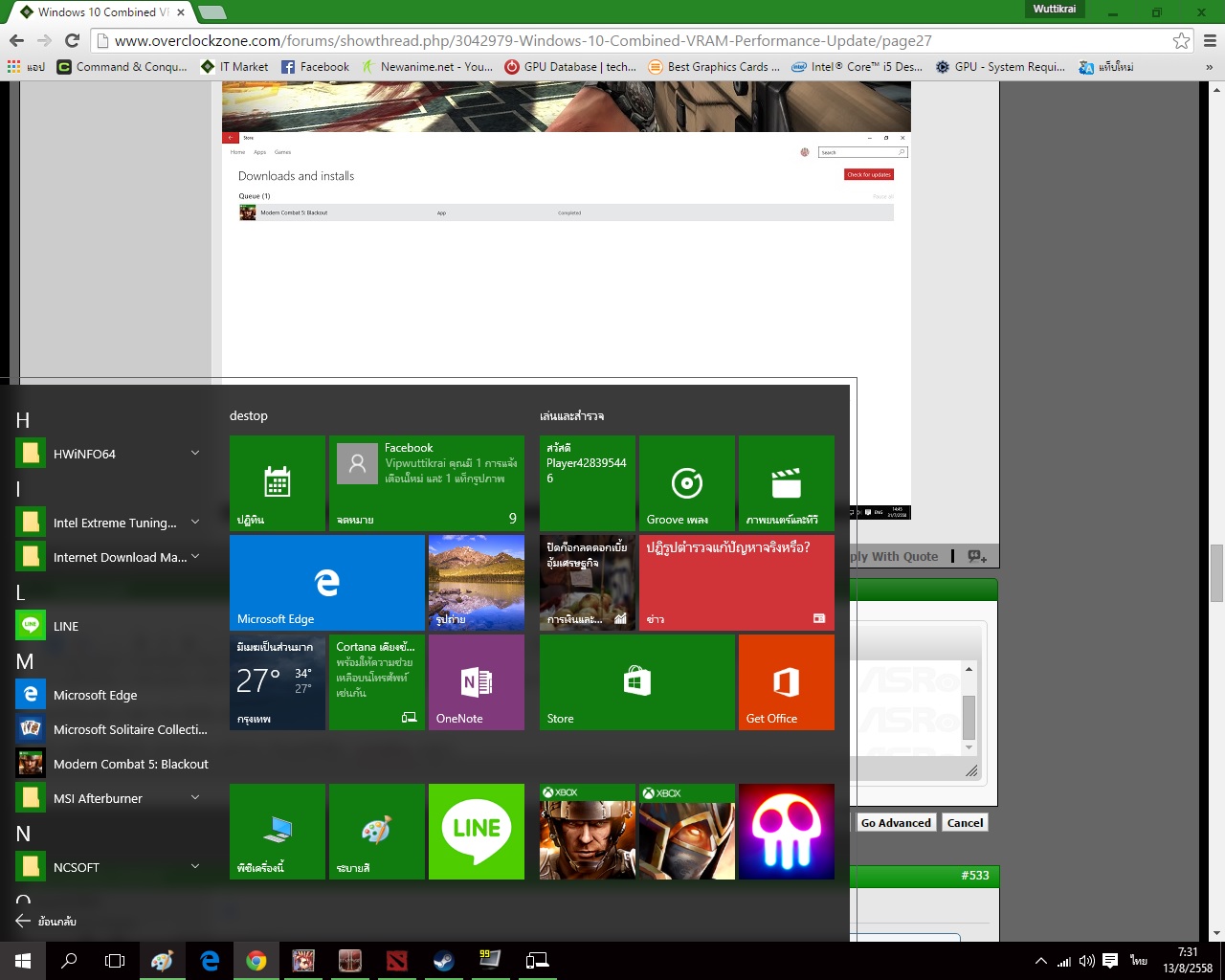Show more bookmarks via the overflow chevron

[x=1209, y=67]
